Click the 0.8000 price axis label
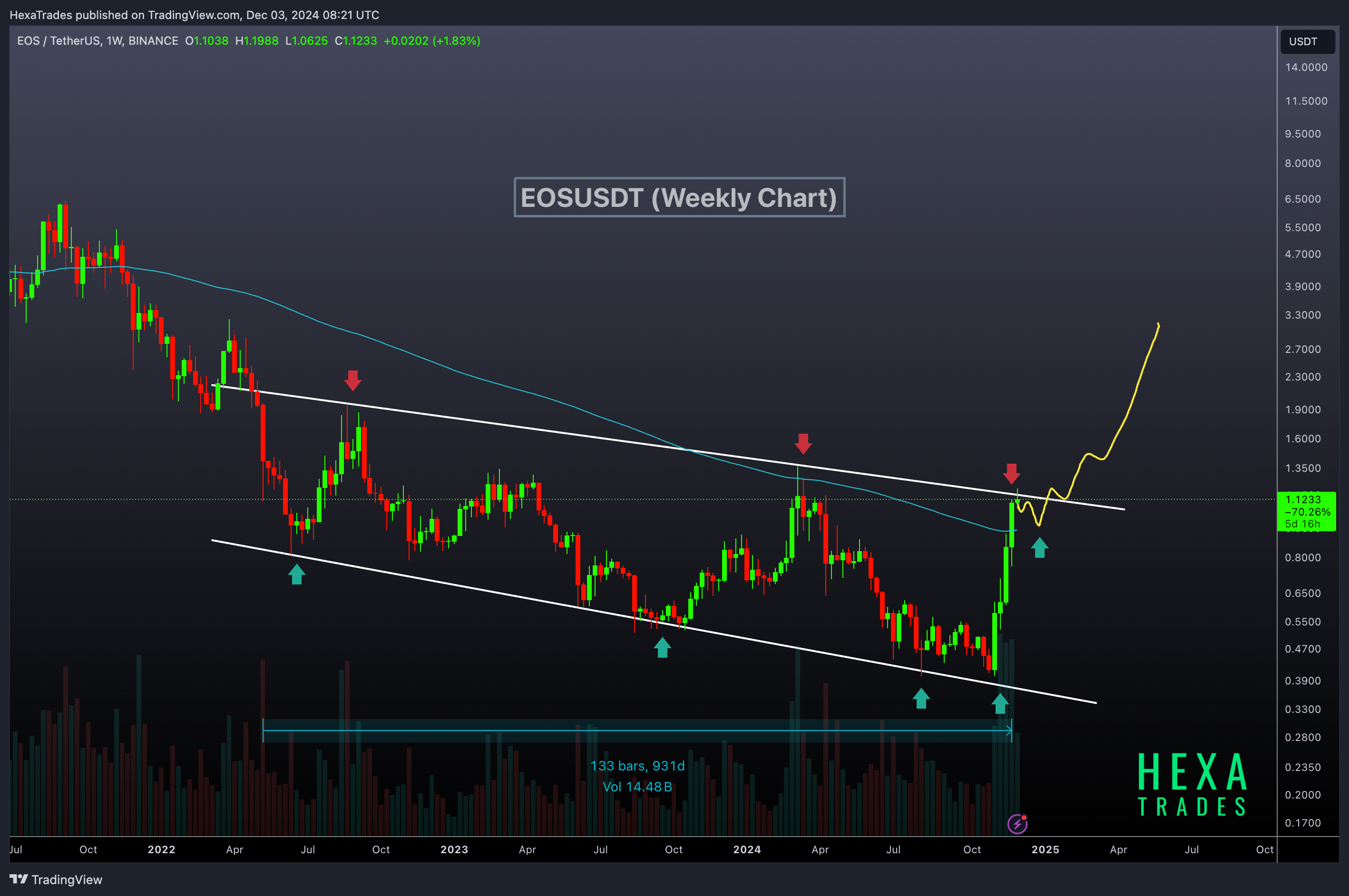This screenshot has width=1349, height=896. (x=1303, y=557)
